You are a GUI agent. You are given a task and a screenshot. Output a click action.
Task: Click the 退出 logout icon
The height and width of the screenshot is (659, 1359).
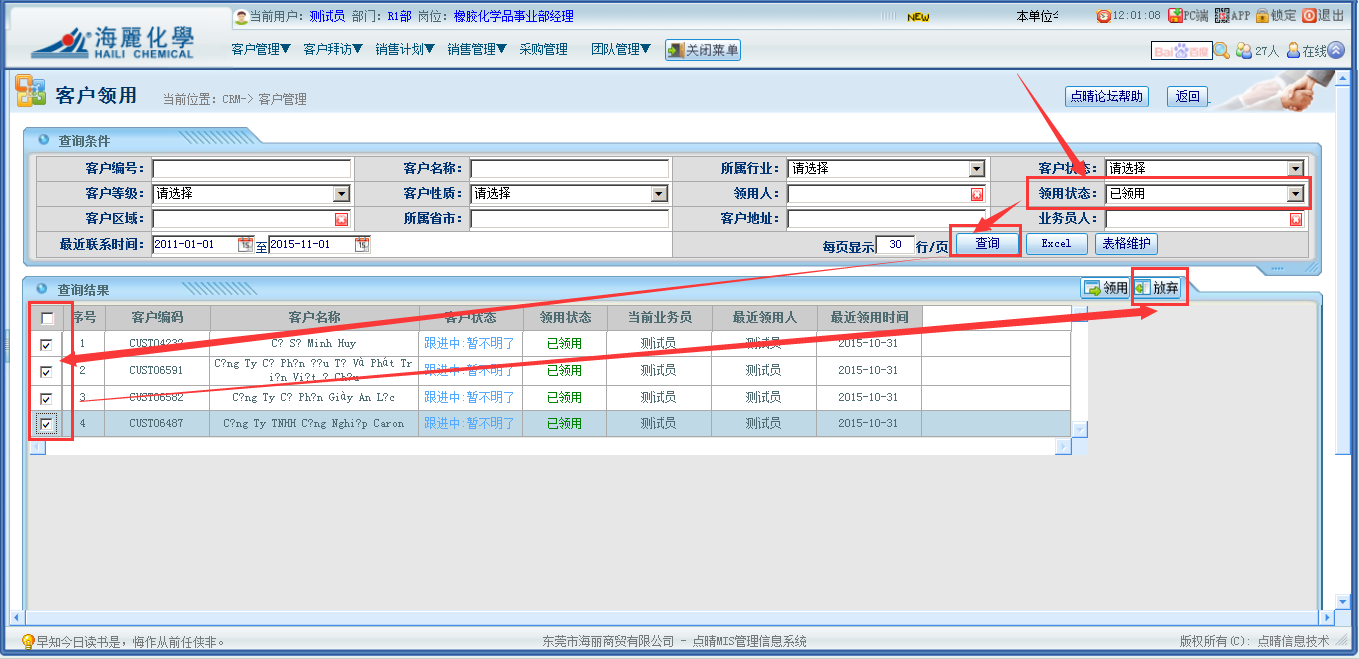tap(1309, 16)
